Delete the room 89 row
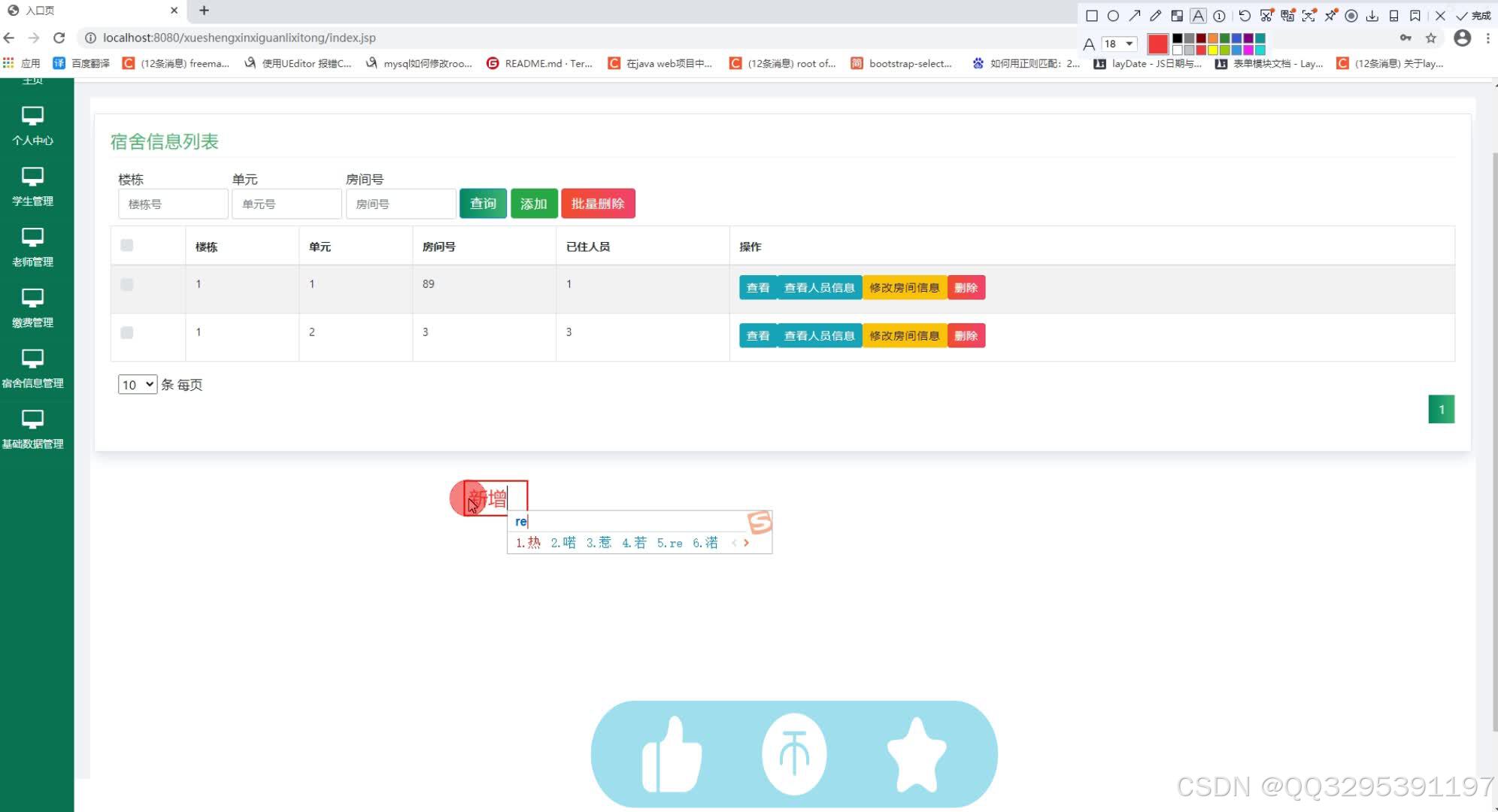Image resolution: width=1498 pixels, height=812 pixels. tap(966, 288)
